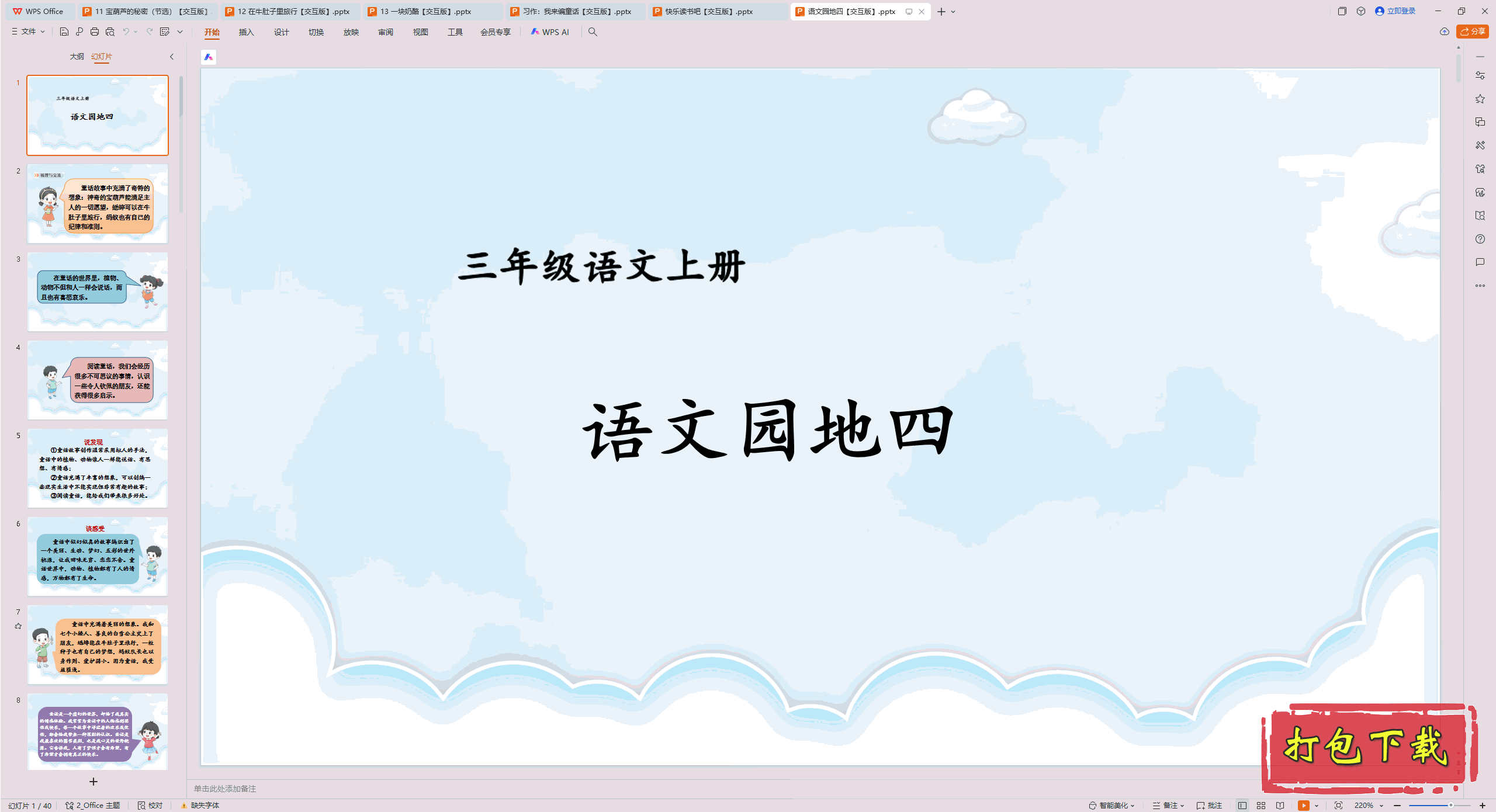The image size is (1496, 812).
Task: Click the help question-mark icon on right sidebar
Action: point(1480,239)
